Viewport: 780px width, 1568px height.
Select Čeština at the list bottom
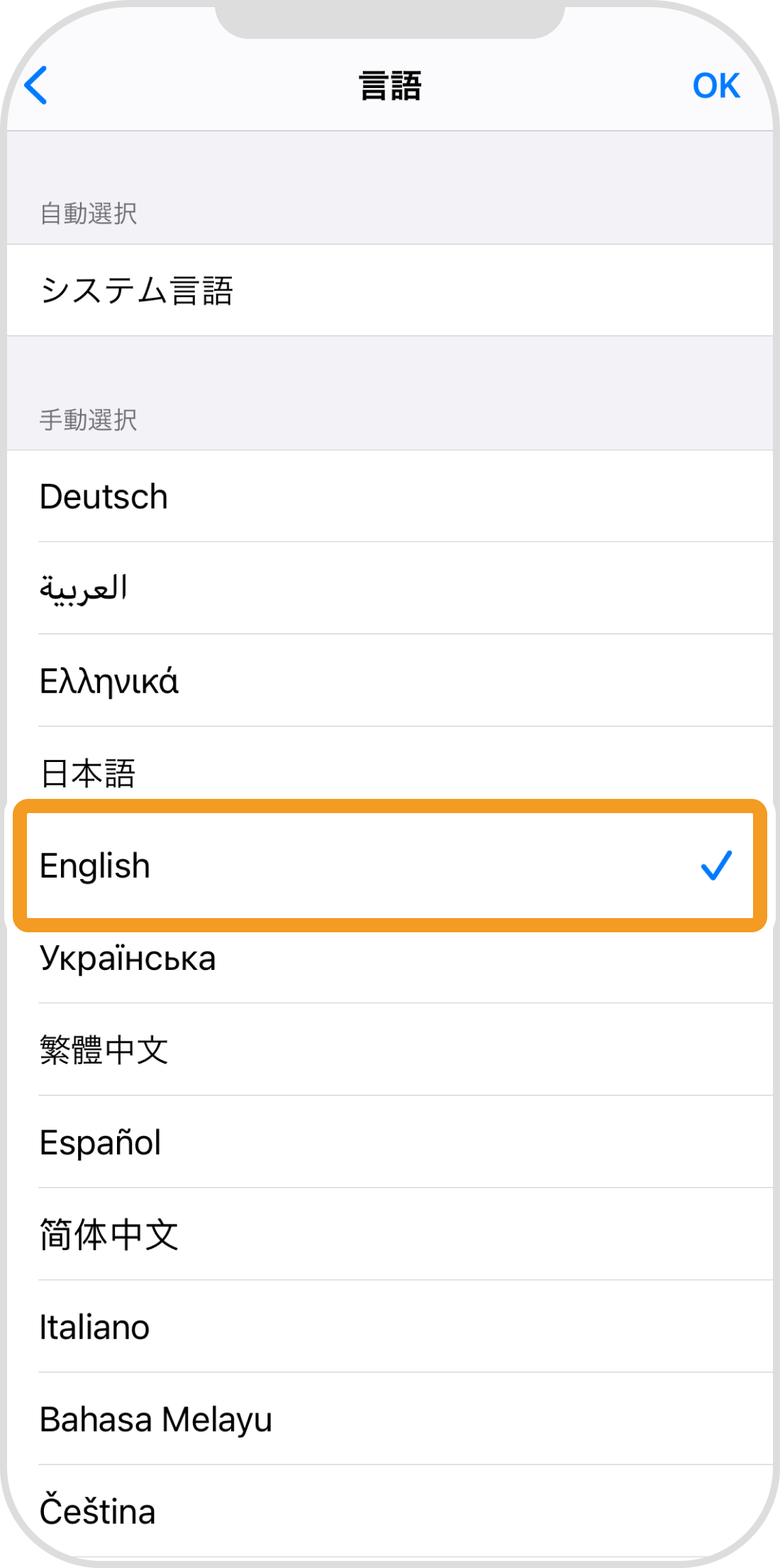(97, 1511)
